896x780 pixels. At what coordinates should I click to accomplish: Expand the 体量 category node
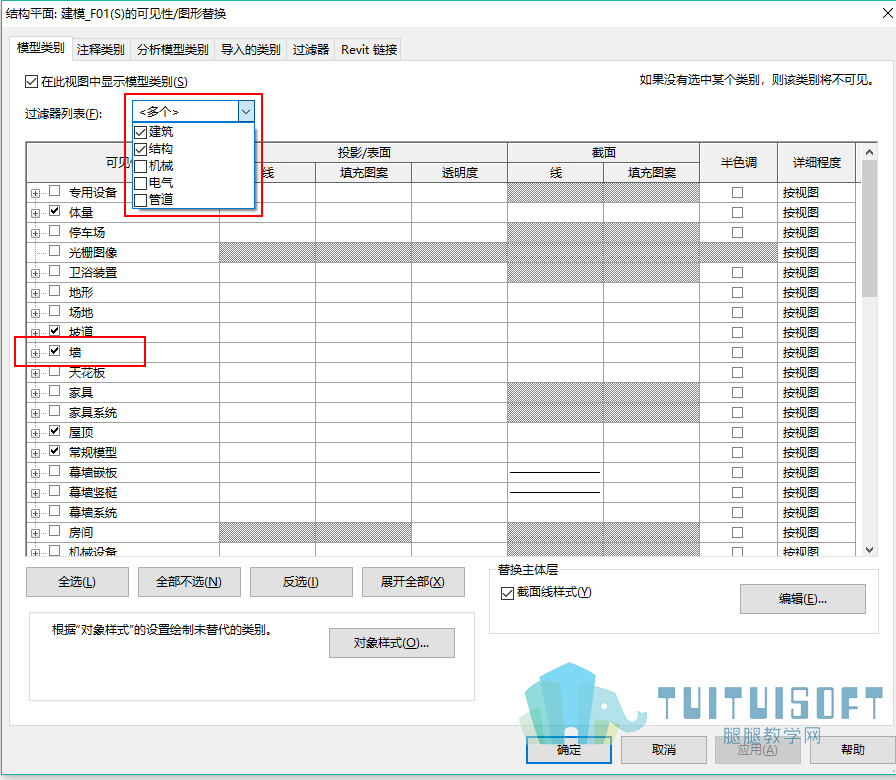pos(35,213)
